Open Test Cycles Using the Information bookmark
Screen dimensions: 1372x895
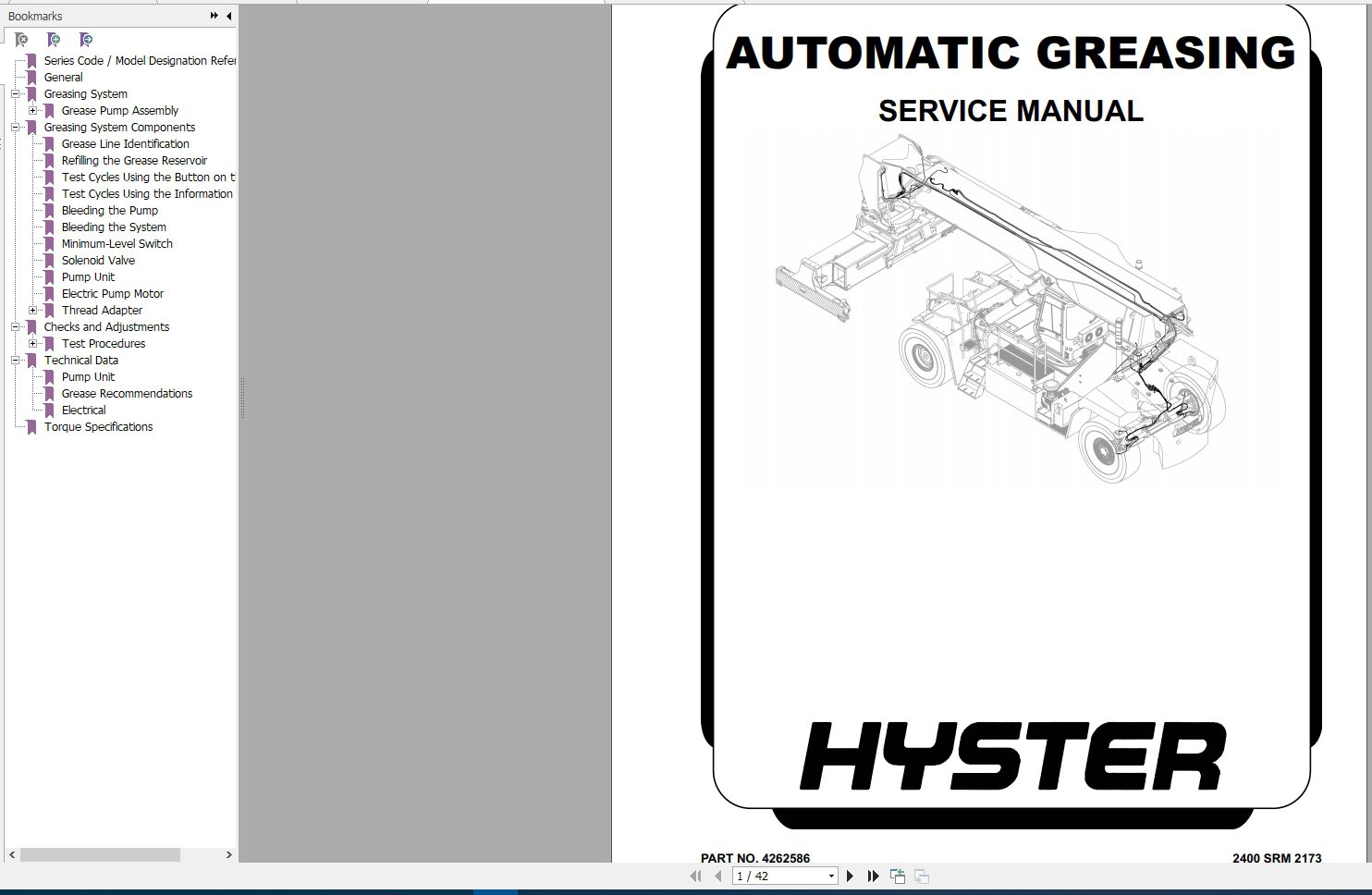(148, 194)
